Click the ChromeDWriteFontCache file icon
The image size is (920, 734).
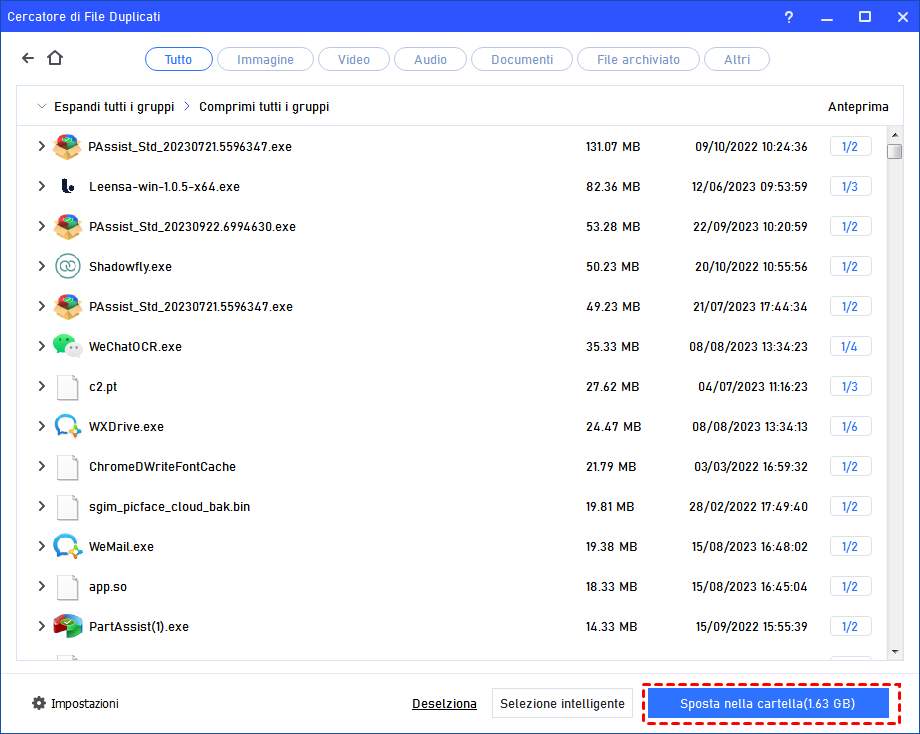67,466
